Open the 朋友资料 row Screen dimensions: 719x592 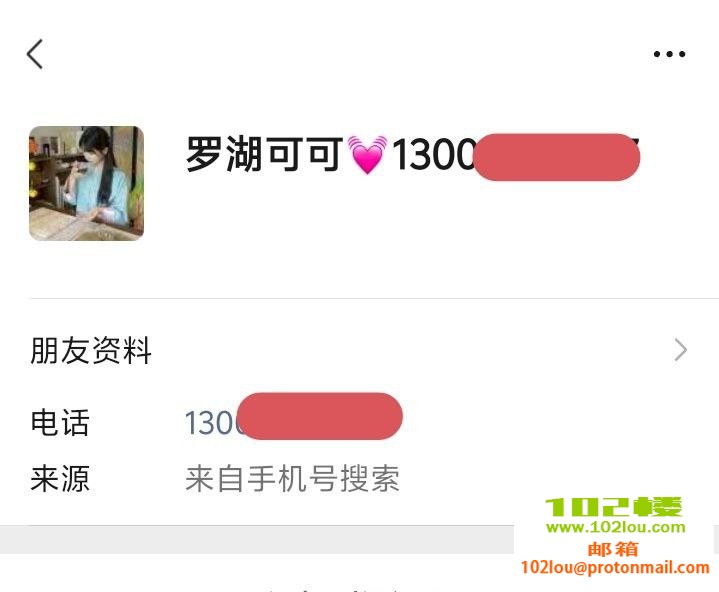coord(360,350)
